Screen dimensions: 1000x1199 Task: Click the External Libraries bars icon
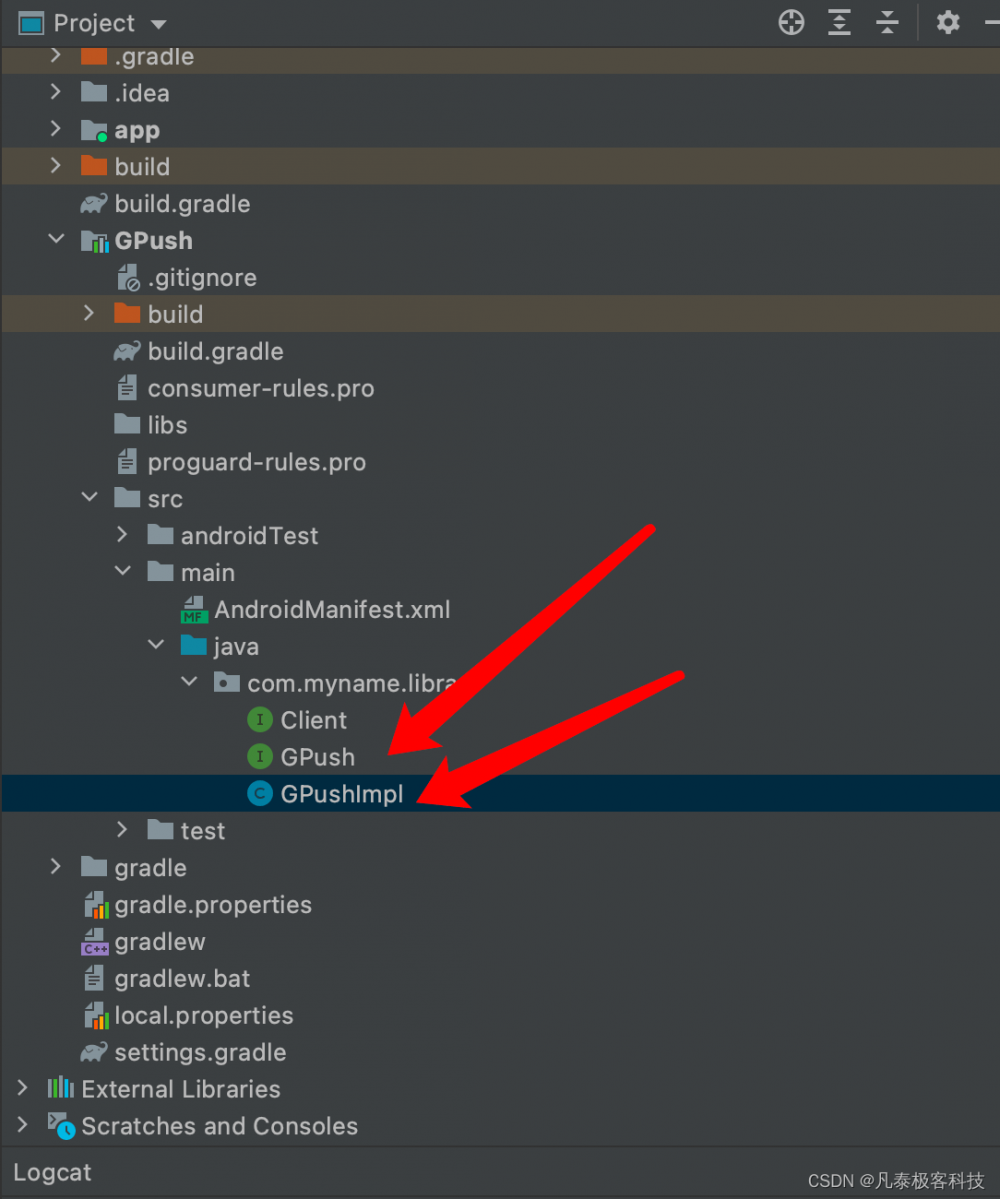(x=60, y=1087)
